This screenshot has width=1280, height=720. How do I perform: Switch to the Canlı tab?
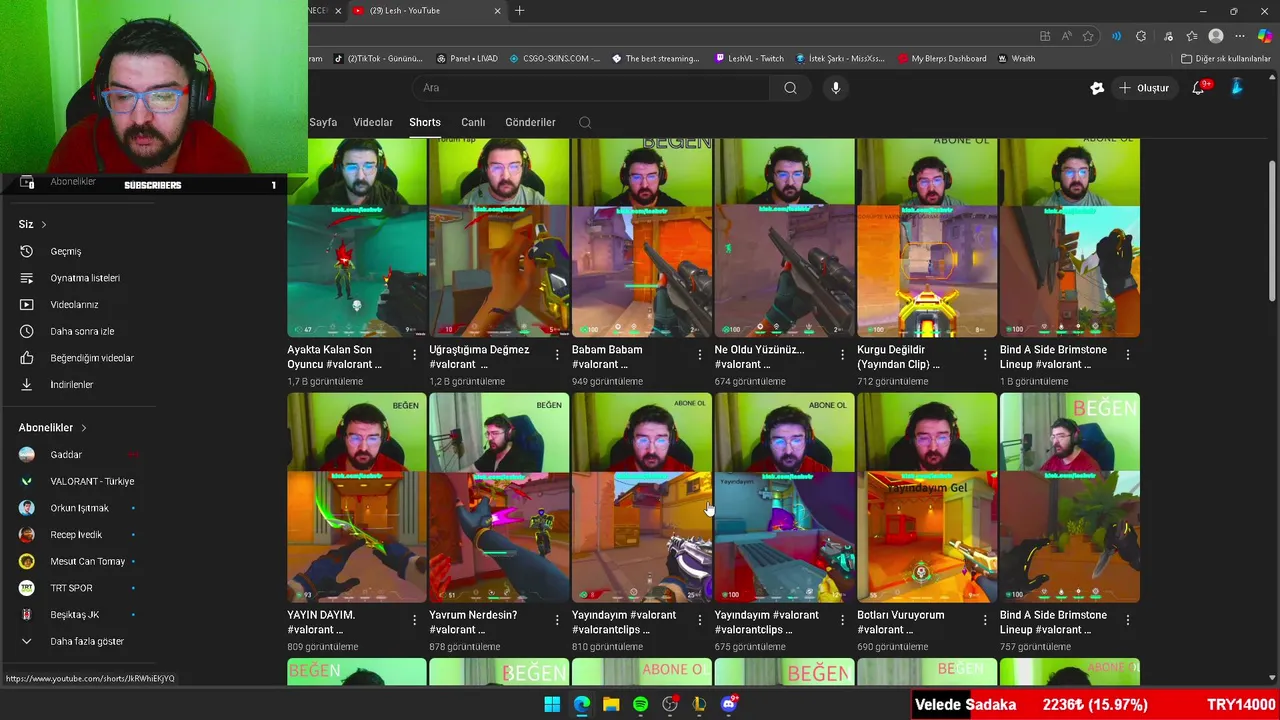pos(473,122)
